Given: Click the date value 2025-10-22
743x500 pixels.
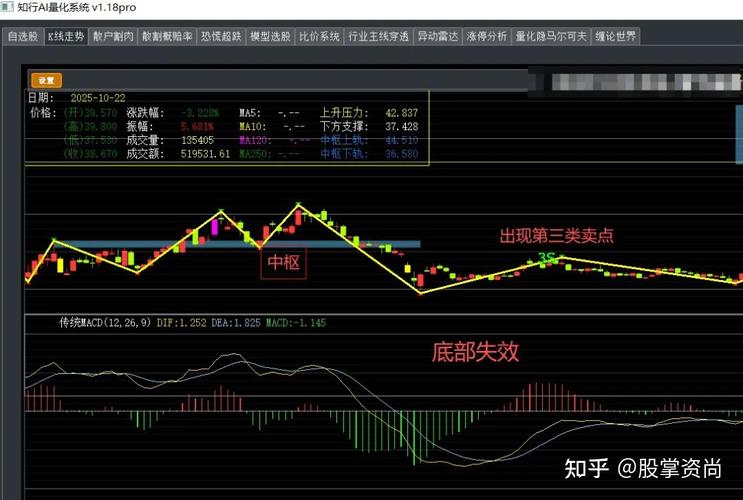Looking at the screenshot, I should tap(98, 98).
